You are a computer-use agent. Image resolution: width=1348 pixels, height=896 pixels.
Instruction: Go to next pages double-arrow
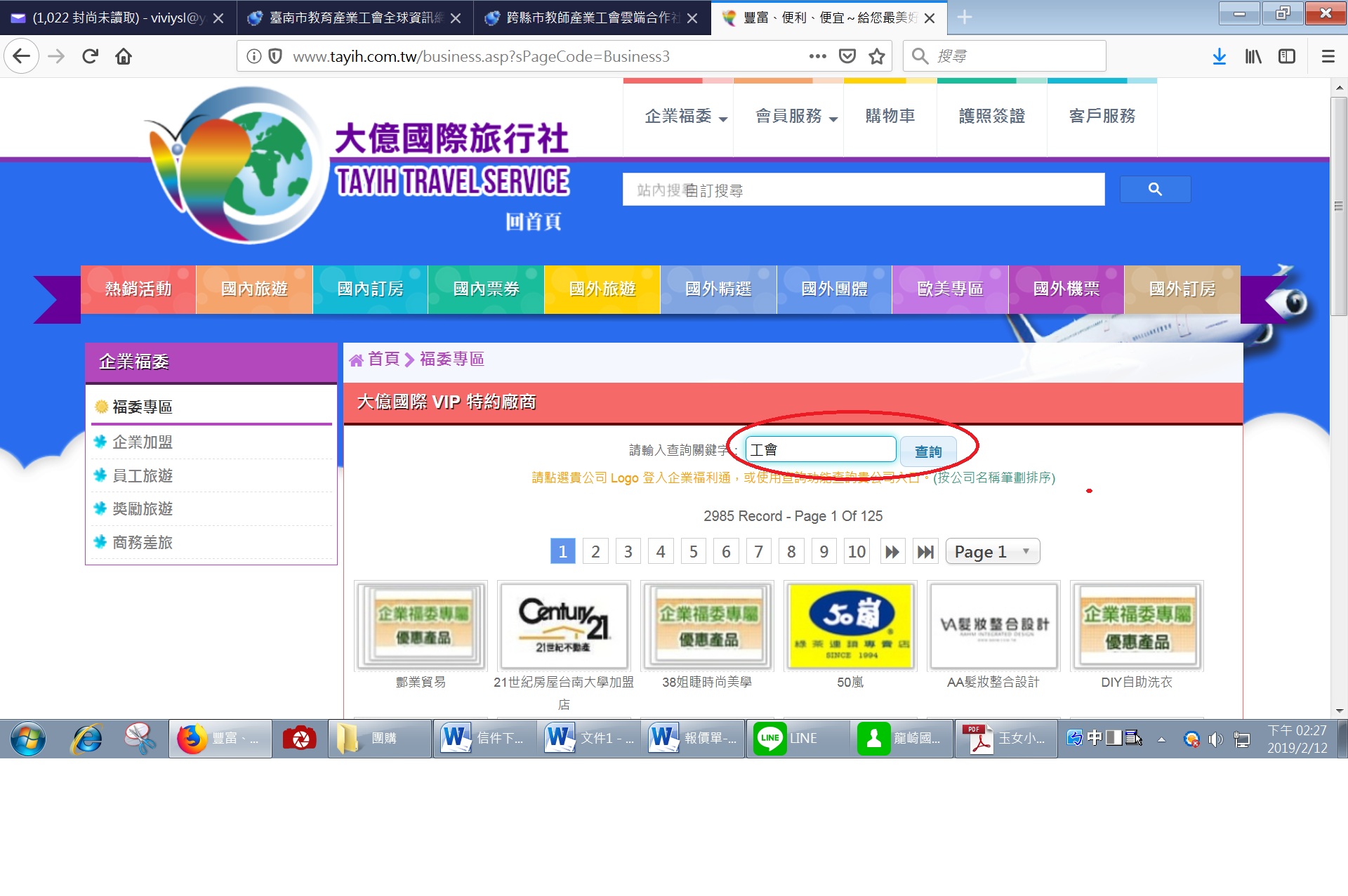tap(892, 552)
